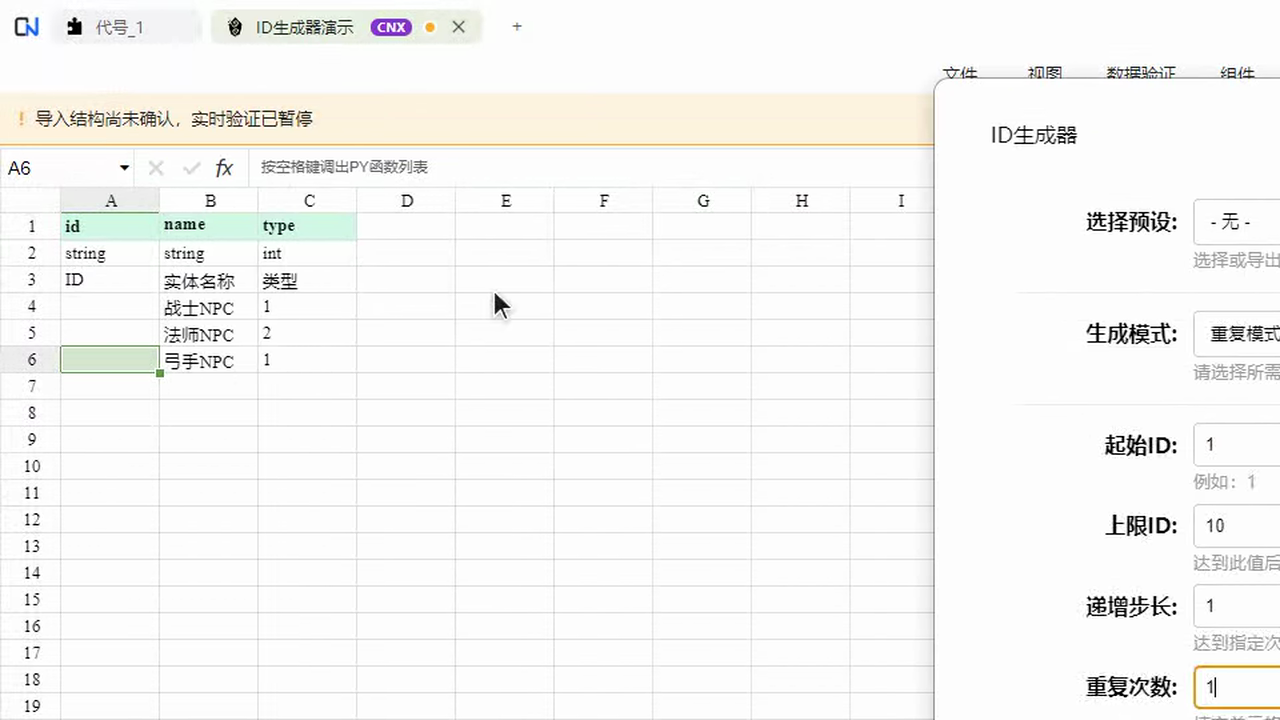Click the 起始ID input field
1280x720 pixels.
1237,444
